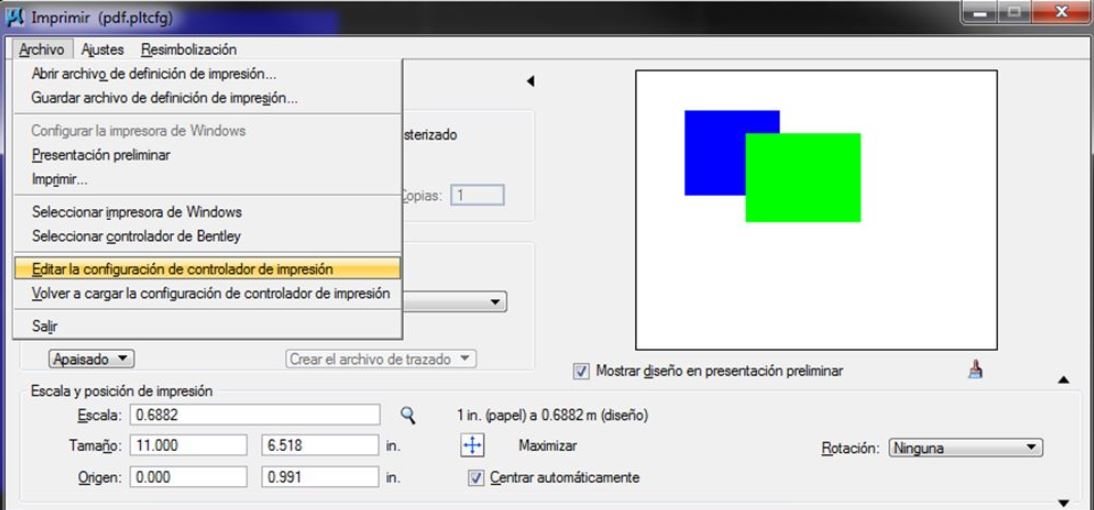The image size is (1094, 510).
Task: Click the Maximizar arrows icon
Action: pyautogui.click(x=472, y=446)
